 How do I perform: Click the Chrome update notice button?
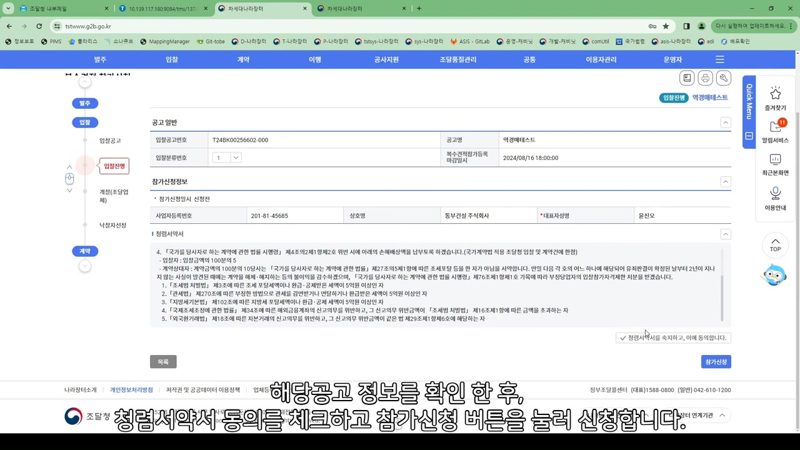pos(752,26)
